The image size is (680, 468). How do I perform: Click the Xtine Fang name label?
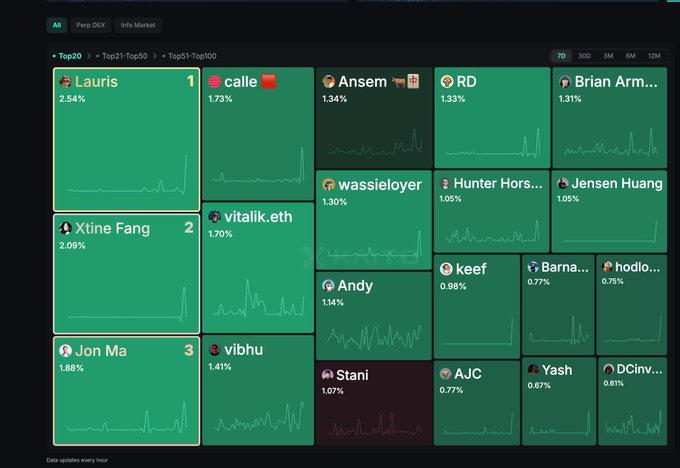[112, 228]
